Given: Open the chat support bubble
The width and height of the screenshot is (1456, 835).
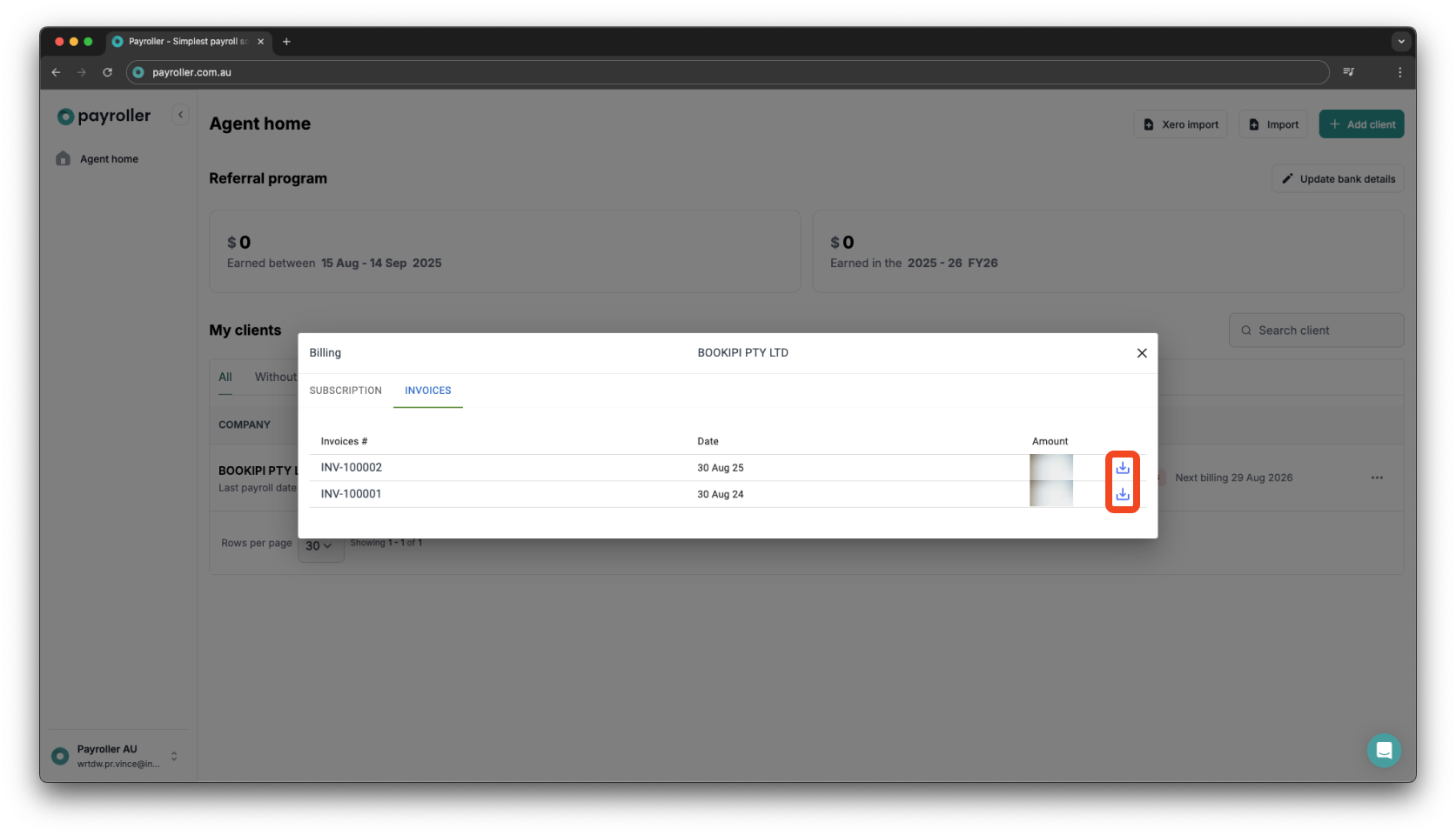Looking at the screenshot, I should (1384, 750).
